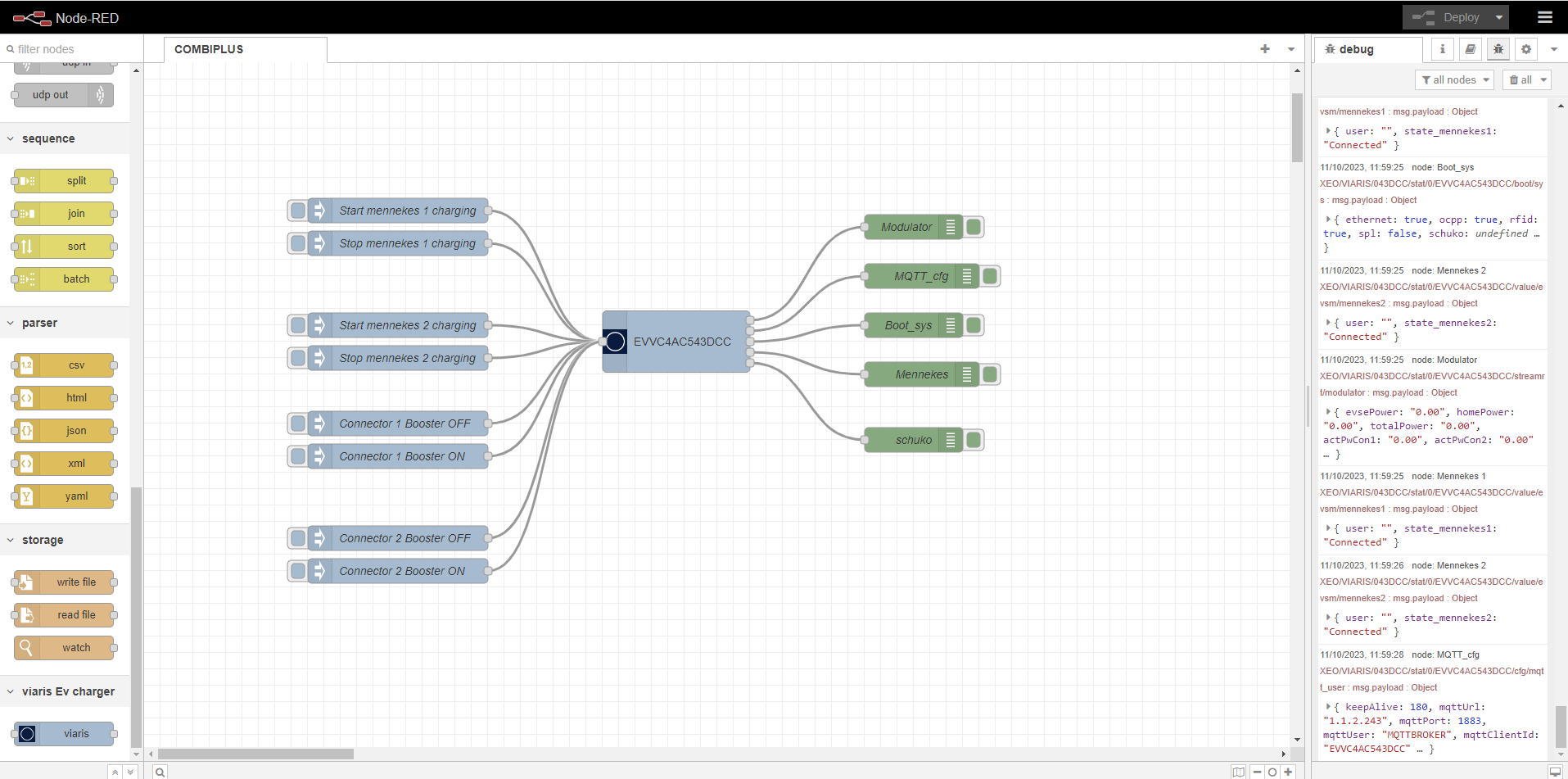This screenshot has height=779, width=1568.
Task: Click the workspace horizontal scrollbar thumb
Action: (255, 754)
